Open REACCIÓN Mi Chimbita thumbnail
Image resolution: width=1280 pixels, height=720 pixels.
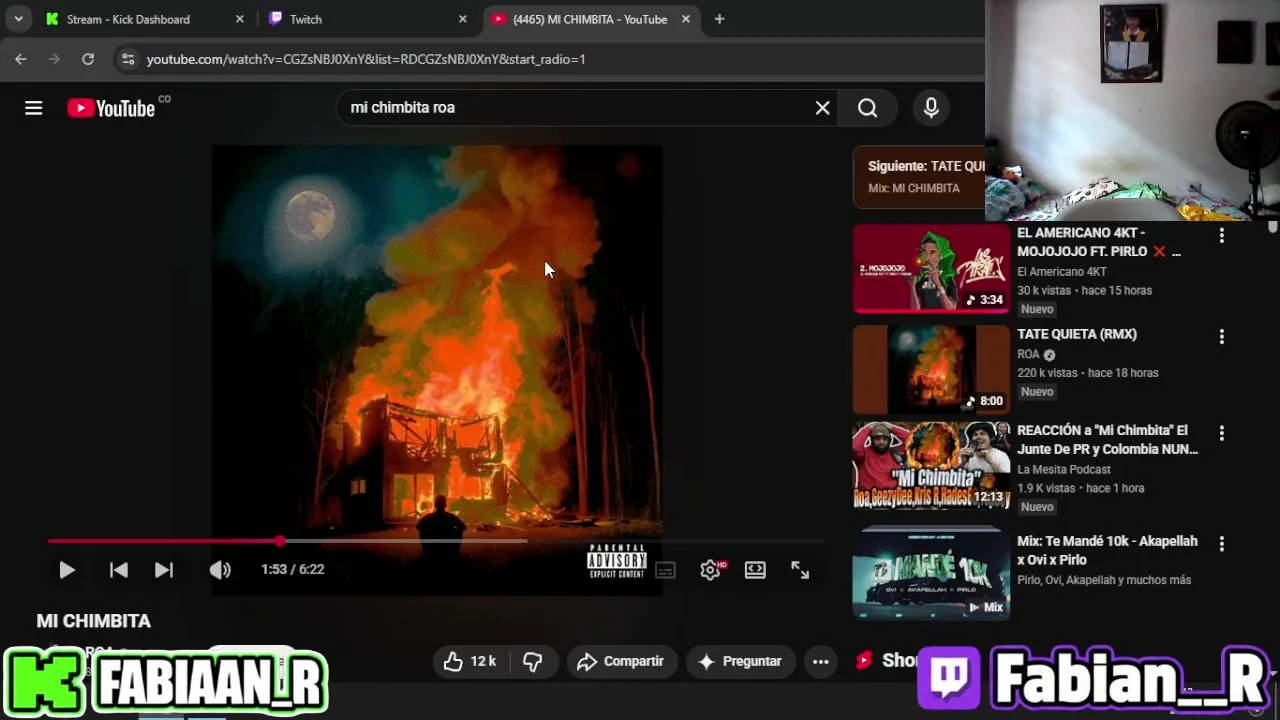click(931, 466)
